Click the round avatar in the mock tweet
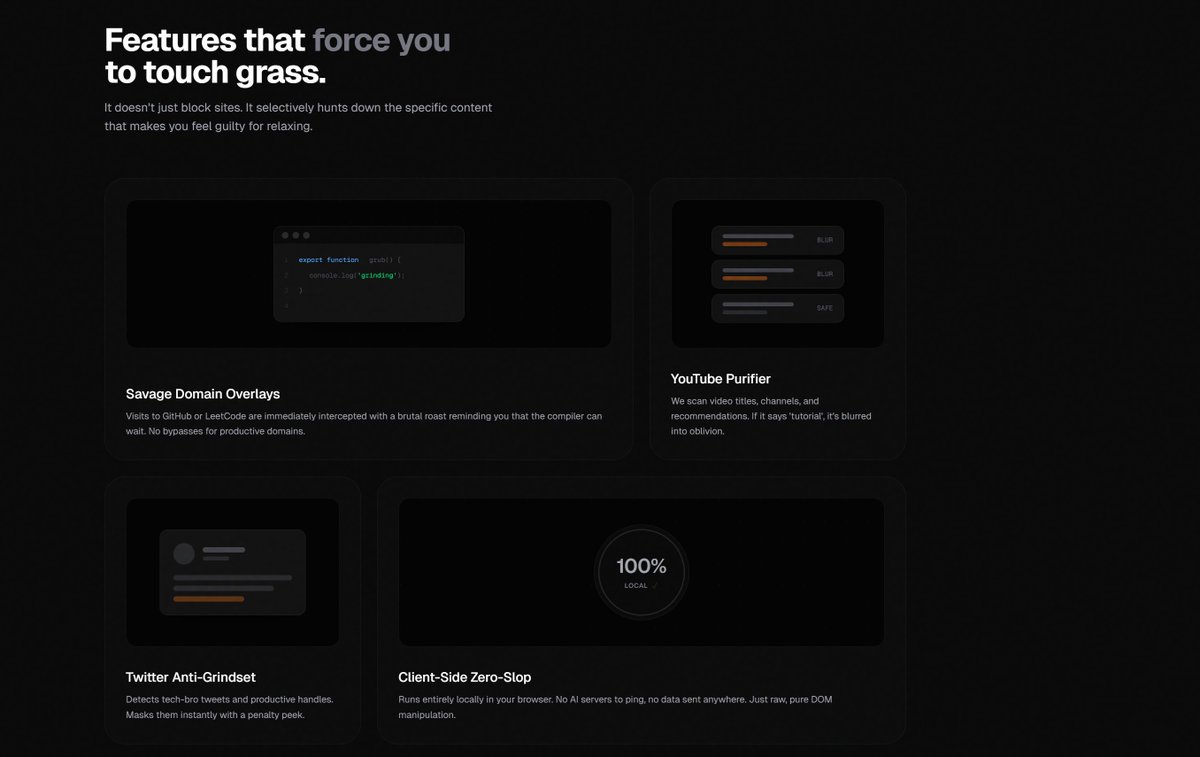The width and height of the screenshot is (1200, 757). [184, 553]
